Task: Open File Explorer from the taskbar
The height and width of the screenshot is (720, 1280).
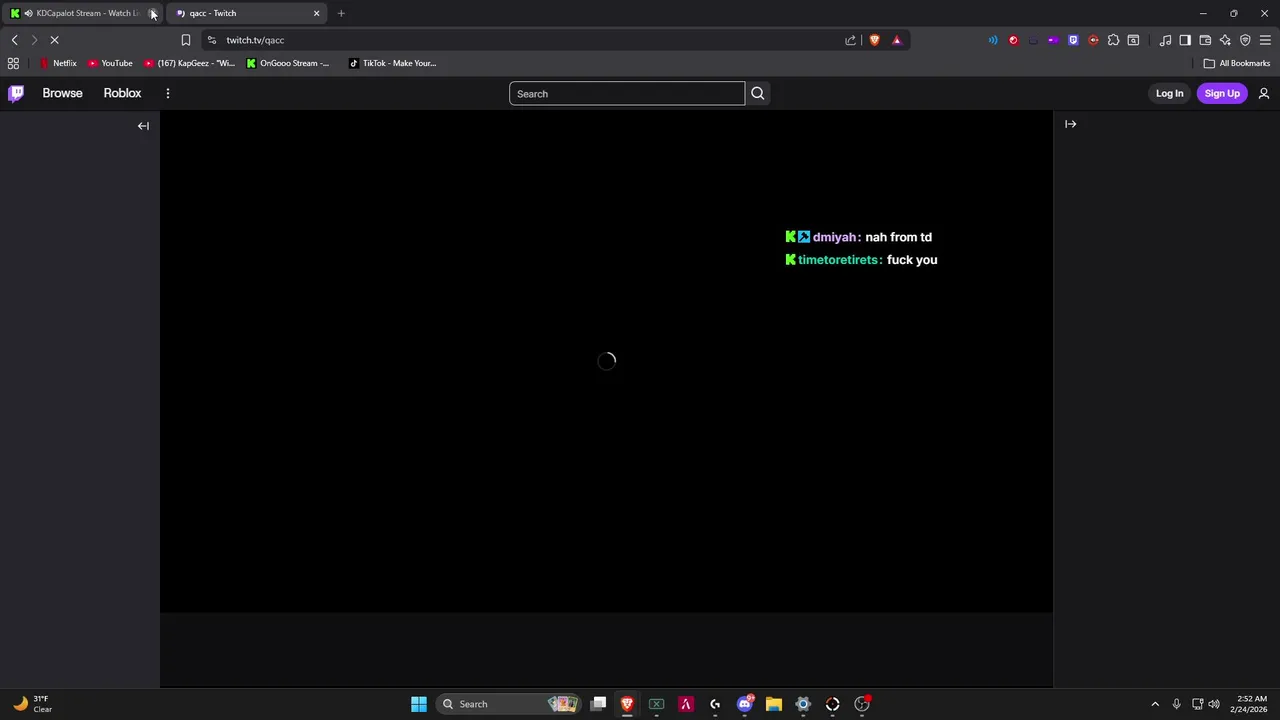Action: click(x=773, y=704)
